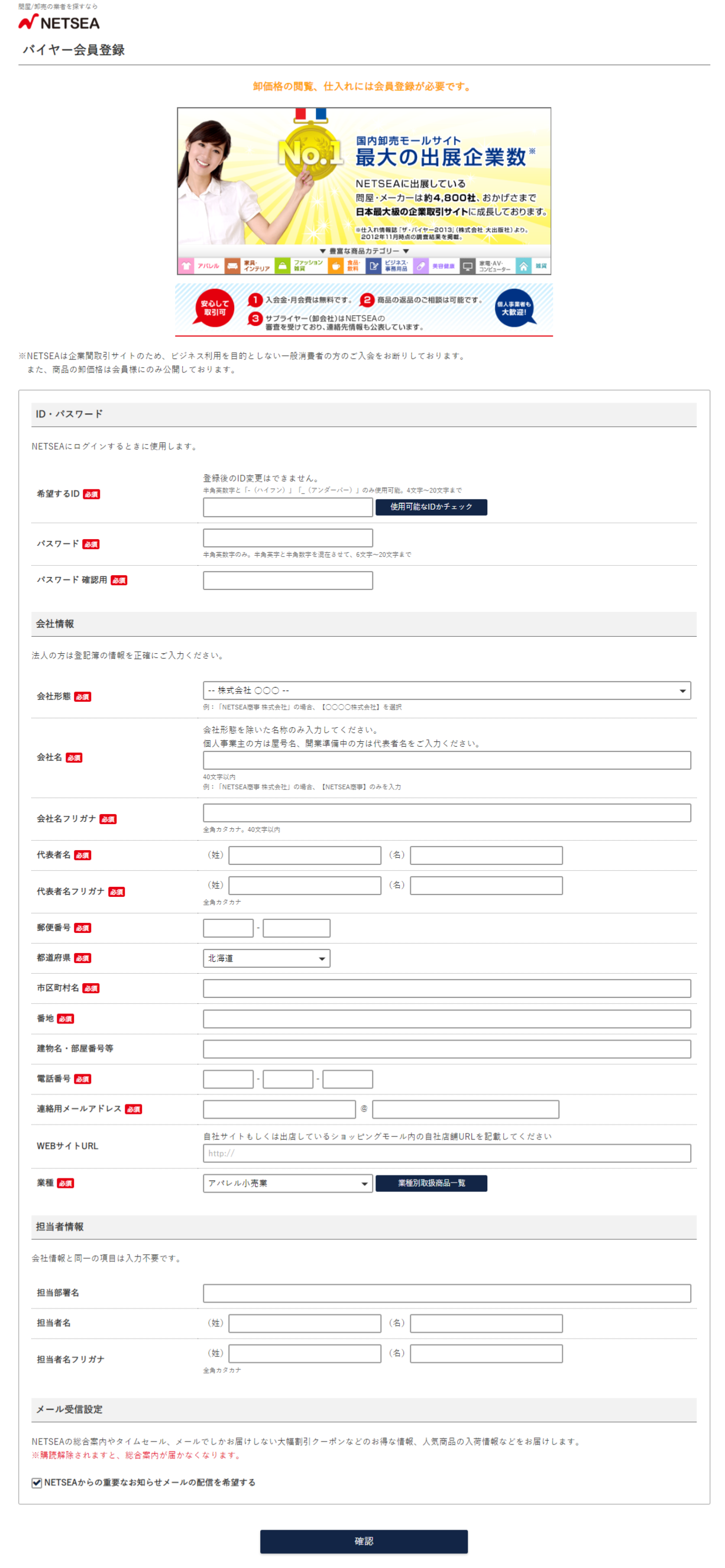Click the 業種別取扱商品一覧 button

click(431, 1183)
